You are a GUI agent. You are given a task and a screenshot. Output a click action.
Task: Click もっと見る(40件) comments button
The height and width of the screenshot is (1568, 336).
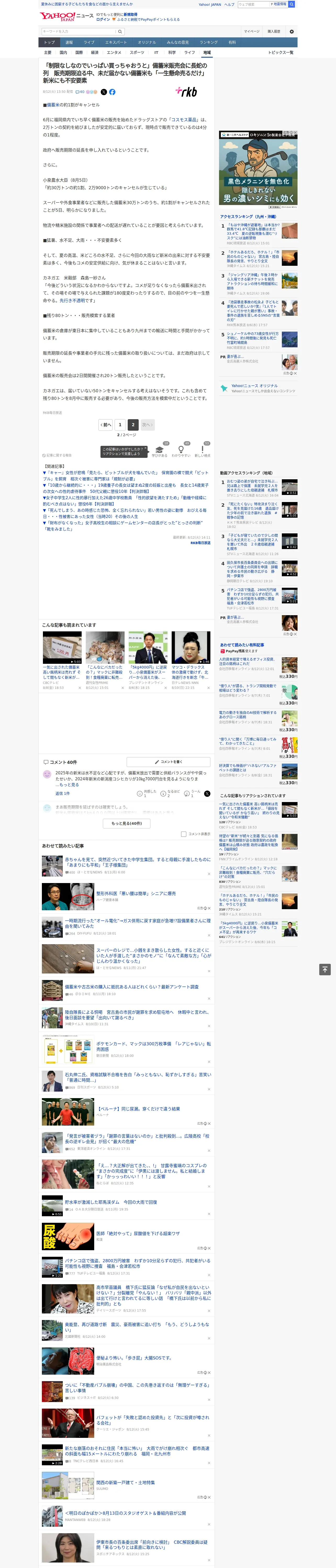[x=127, y=823]
